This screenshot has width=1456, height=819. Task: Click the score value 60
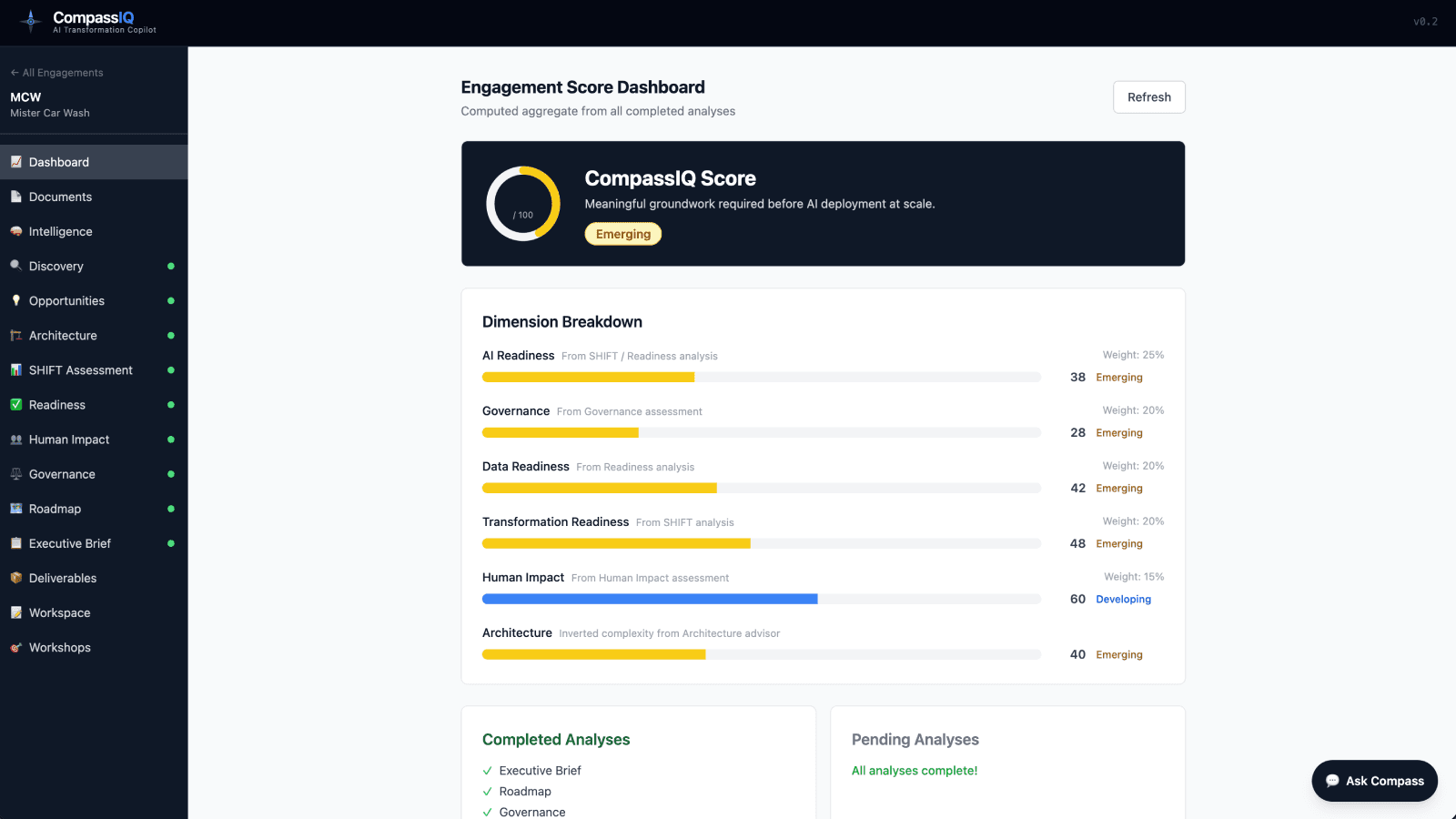1077,599
